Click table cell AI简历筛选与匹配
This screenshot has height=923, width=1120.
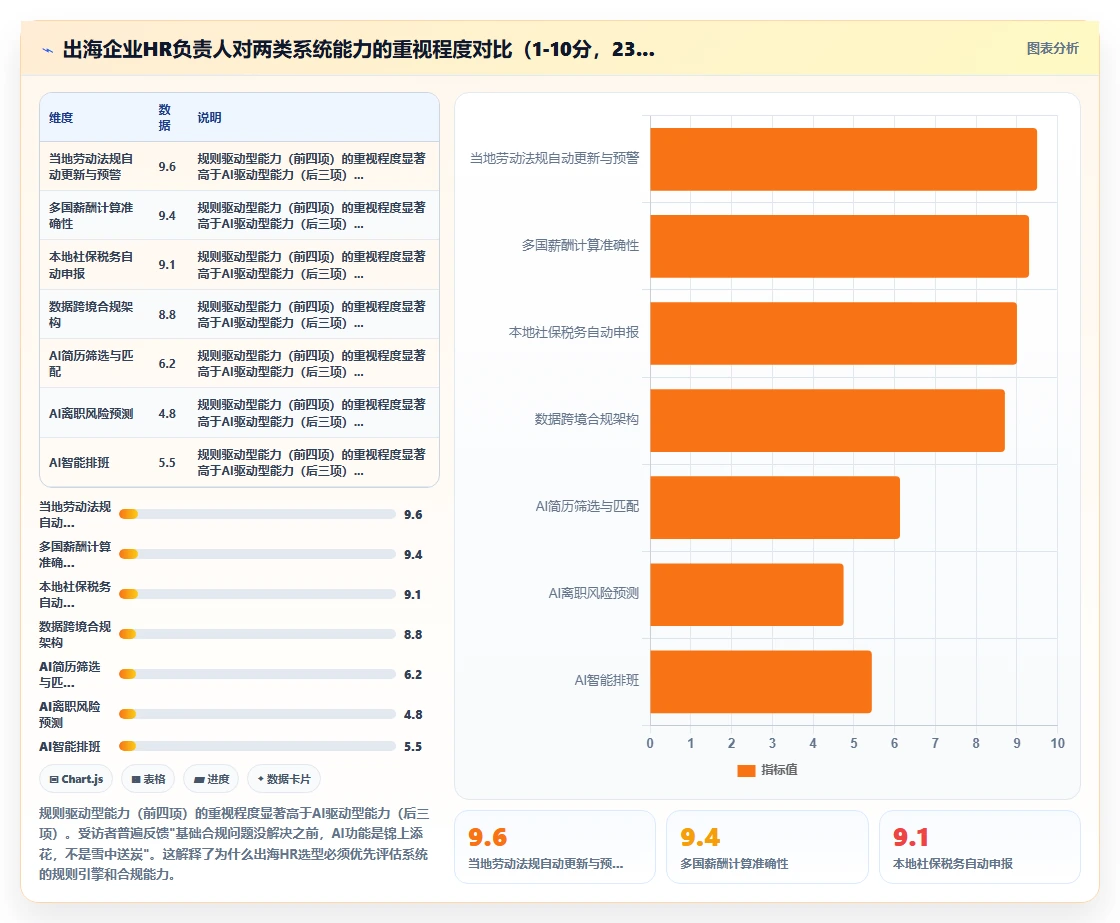click(91, 364)
